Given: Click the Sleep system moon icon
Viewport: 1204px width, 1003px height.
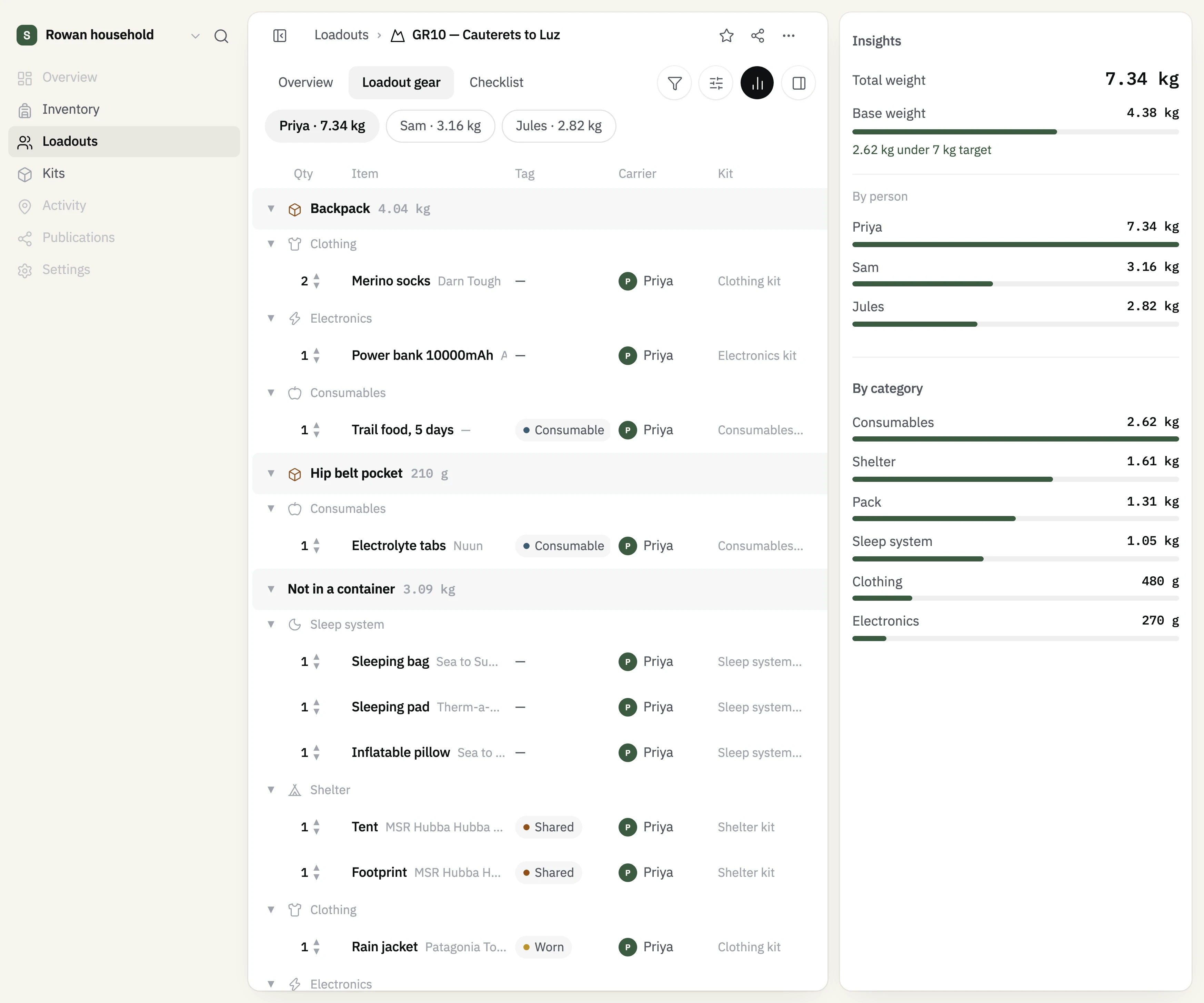Looking at the screenshot, I should coord(295,625).
